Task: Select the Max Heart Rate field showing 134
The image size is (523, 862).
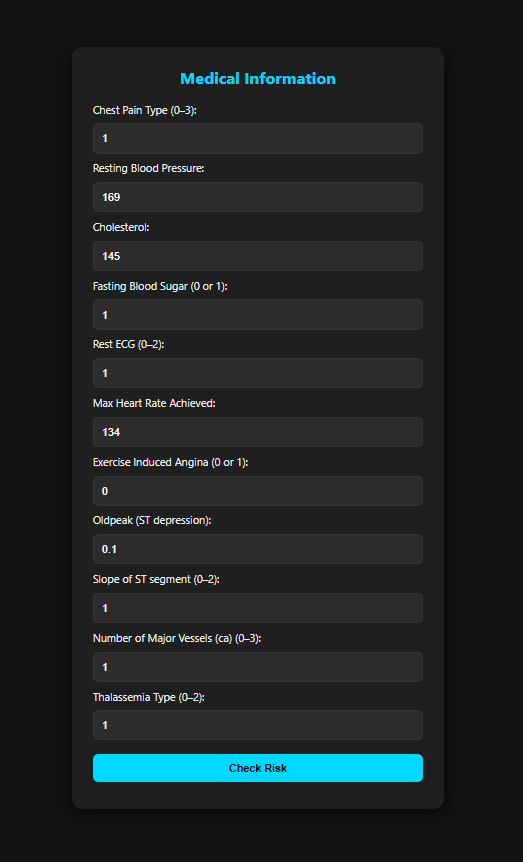Action: pyautogui.click(x=257, y=432)
